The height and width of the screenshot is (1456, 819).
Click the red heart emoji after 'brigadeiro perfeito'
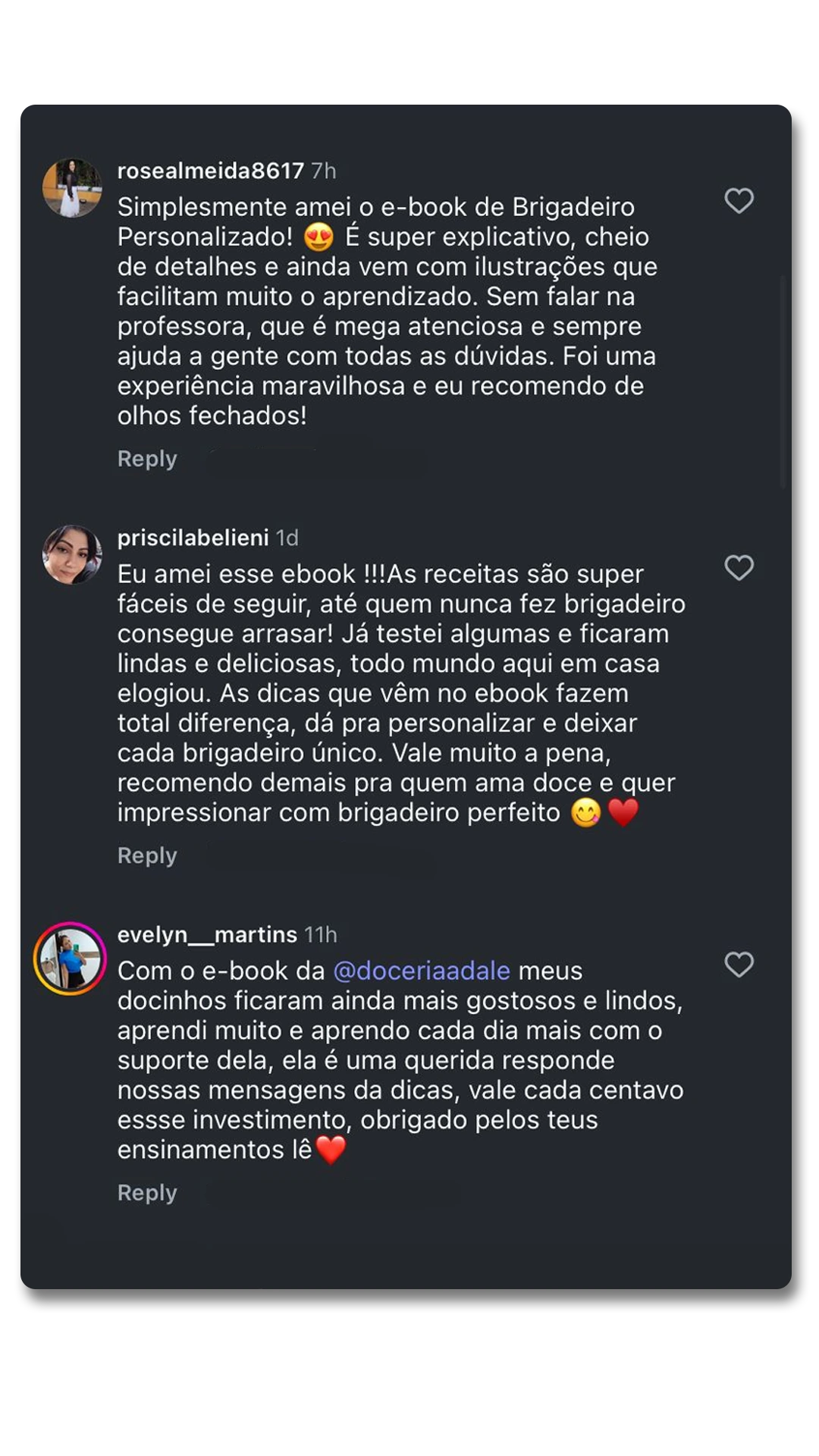(x=623, y=813)
